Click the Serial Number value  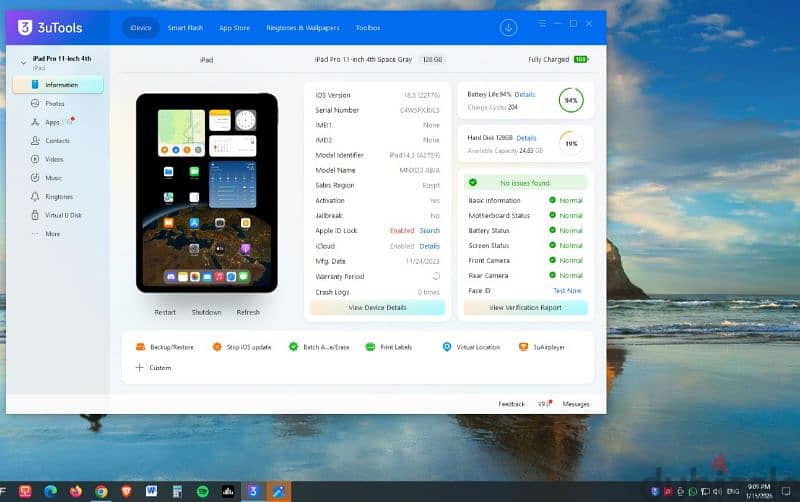pos(419,110)
